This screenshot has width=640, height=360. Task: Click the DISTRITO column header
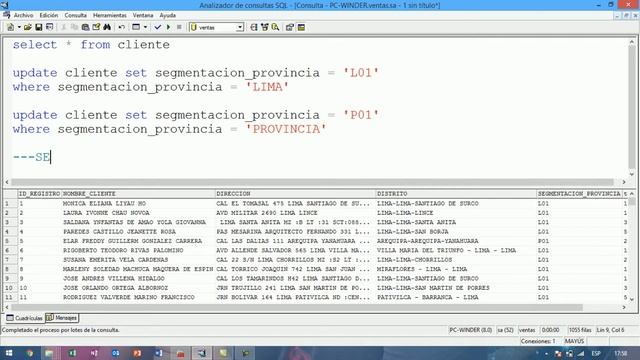[x=456, y=193]
